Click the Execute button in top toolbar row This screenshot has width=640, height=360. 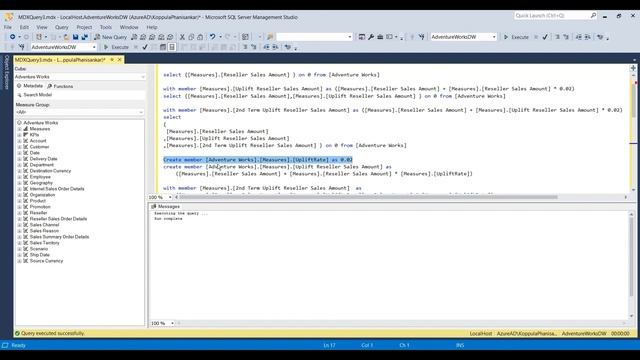pos(516,37)
